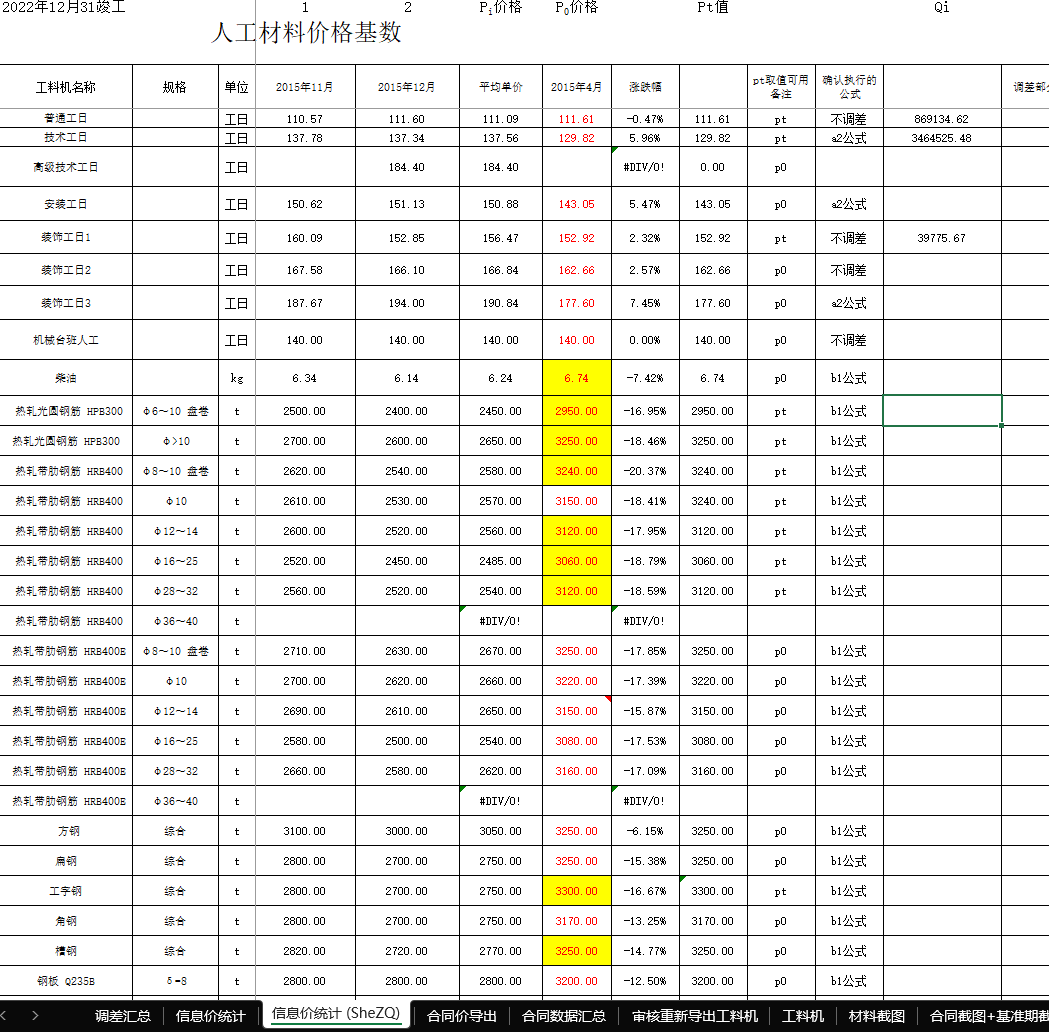Screen dimensions: 1049x1032
Task: Select the 柴油 row name cell
Action: pos(66,378)
